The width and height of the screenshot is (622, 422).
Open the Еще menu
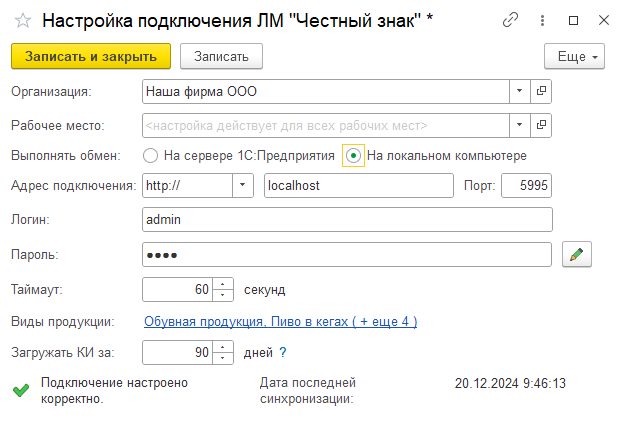[x=575, y=57]
